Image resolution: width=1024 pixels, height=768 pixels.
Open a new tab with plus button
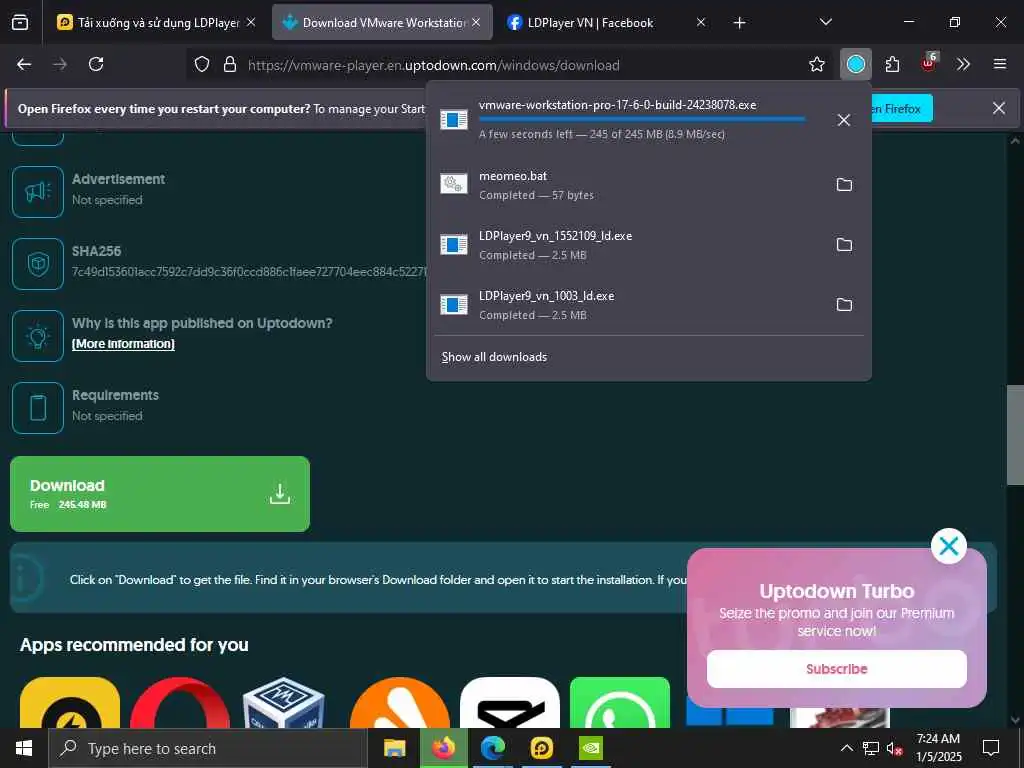[x=739, y=23]
